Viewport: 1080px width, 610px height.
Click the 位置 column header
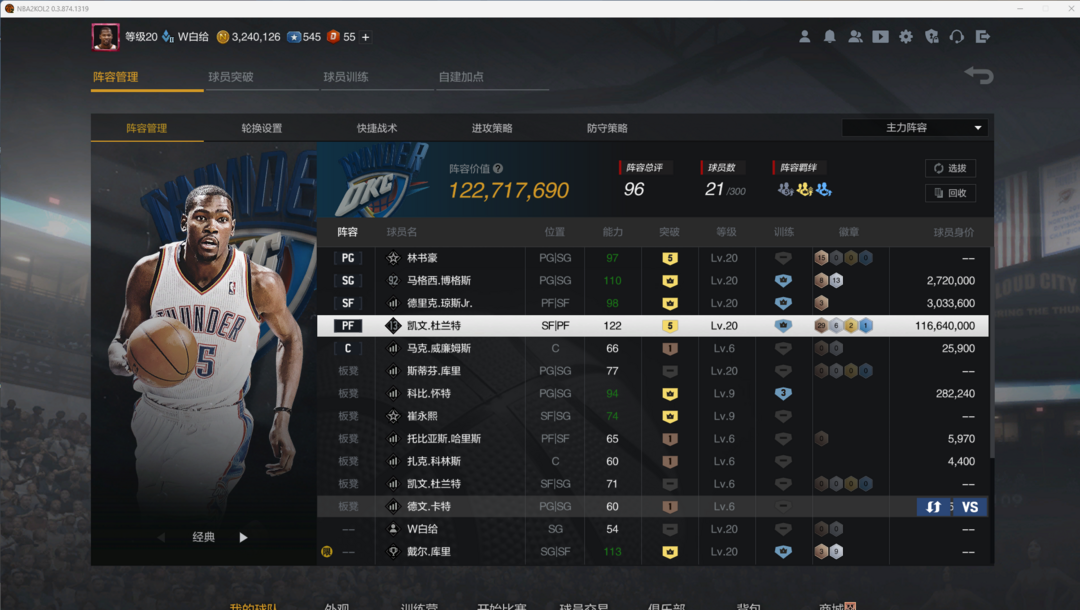pos(554,232)
